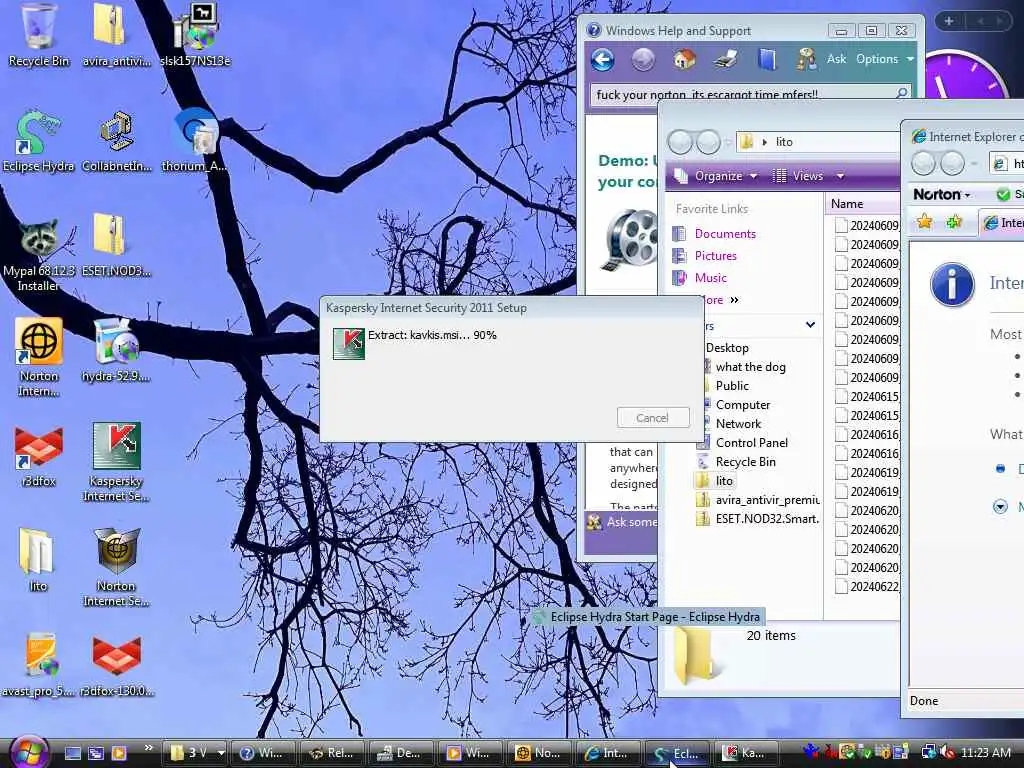Click the search magnifier in Help search box

coord(901,93)
